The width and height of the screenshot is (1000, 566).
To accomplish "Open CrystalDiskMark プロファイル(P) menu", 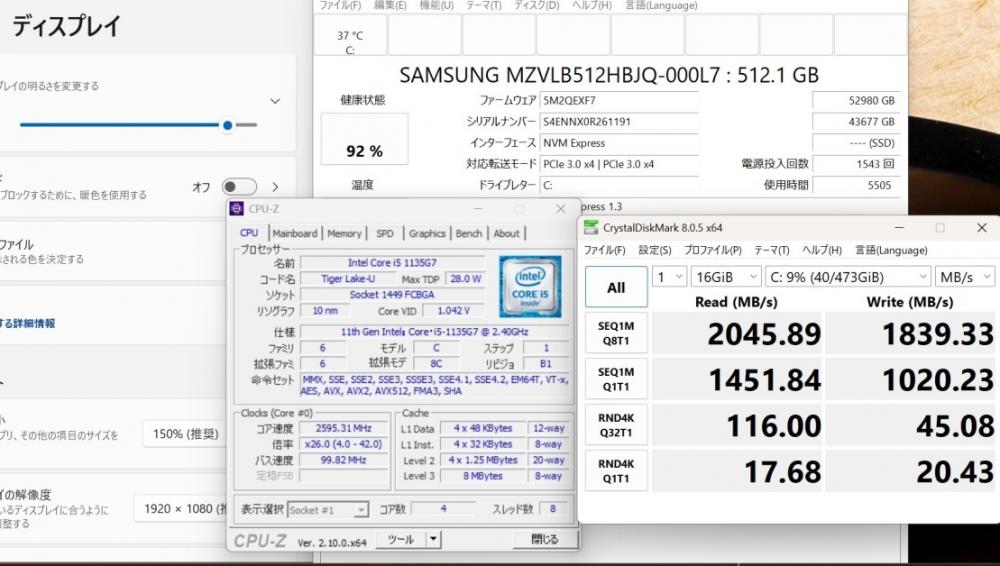I will pyautogui.click(x=712, y=250).
